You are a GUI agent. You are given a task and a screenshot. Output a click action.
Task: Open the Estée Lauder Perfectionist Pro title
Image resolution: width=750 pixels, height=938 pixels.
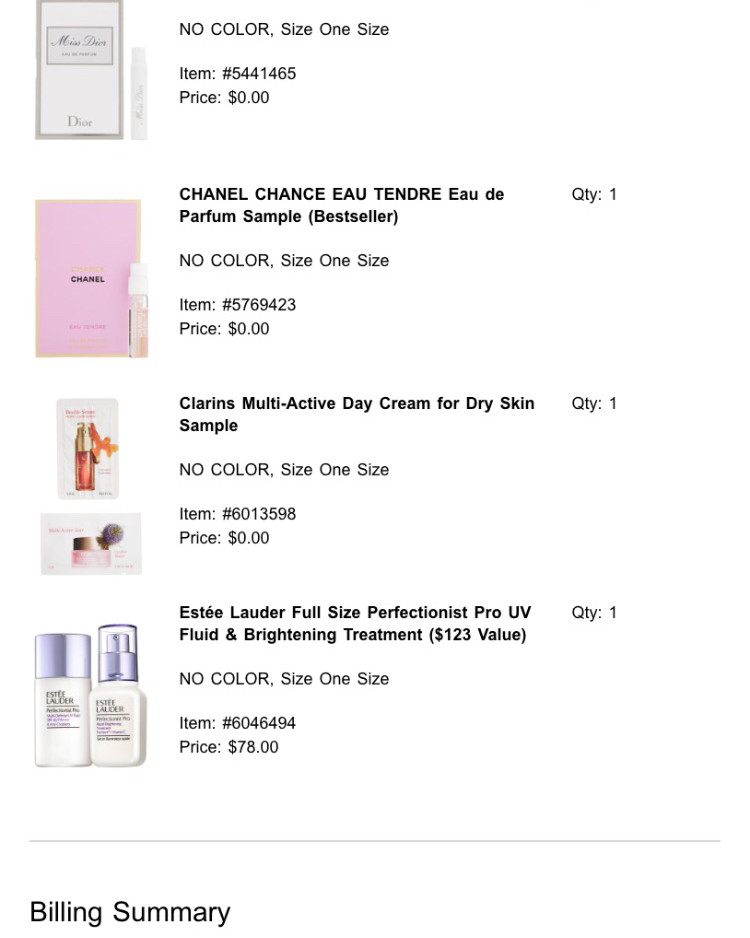pos(355,623)
